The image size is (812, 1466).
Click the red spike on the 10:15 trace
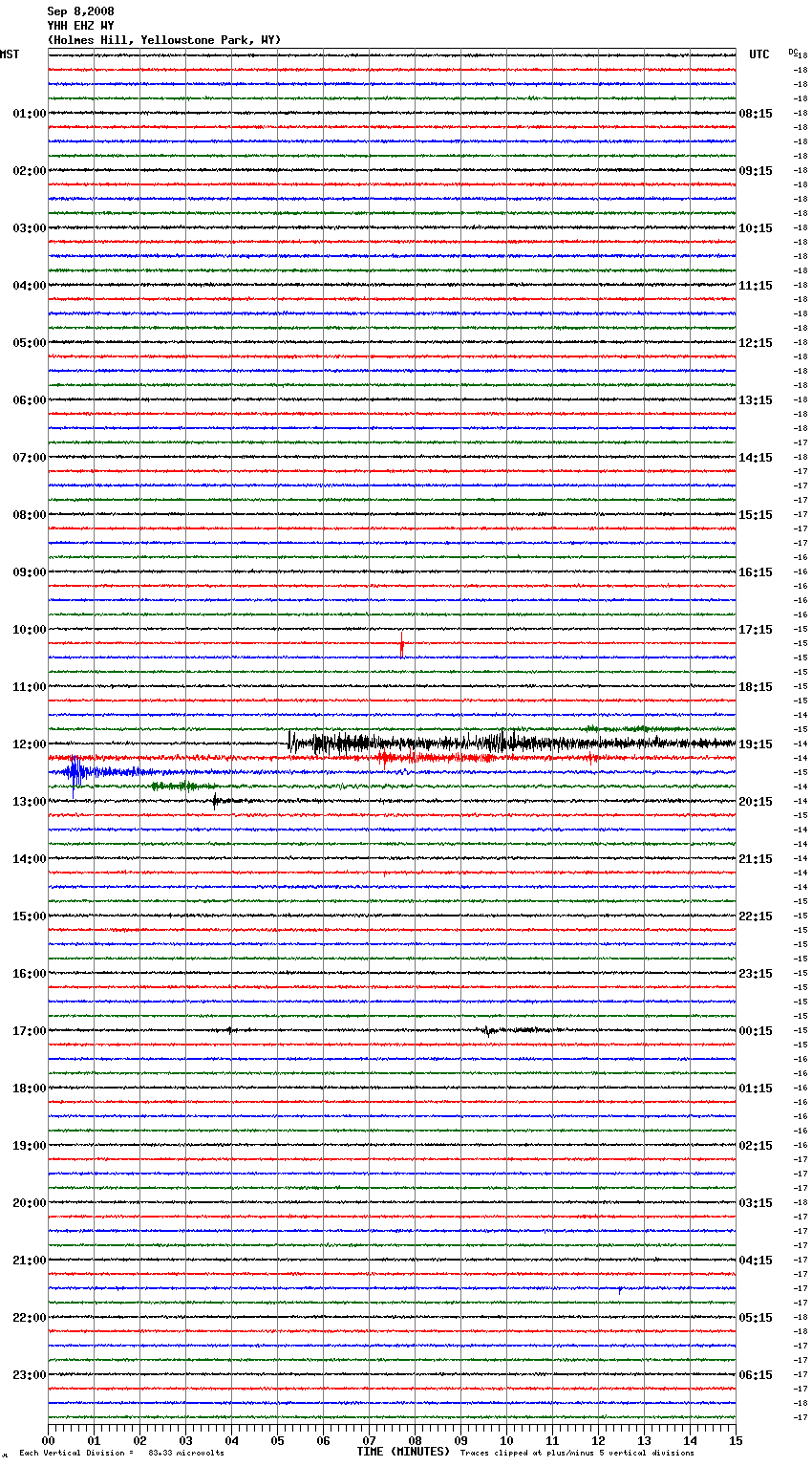(402, 645)
